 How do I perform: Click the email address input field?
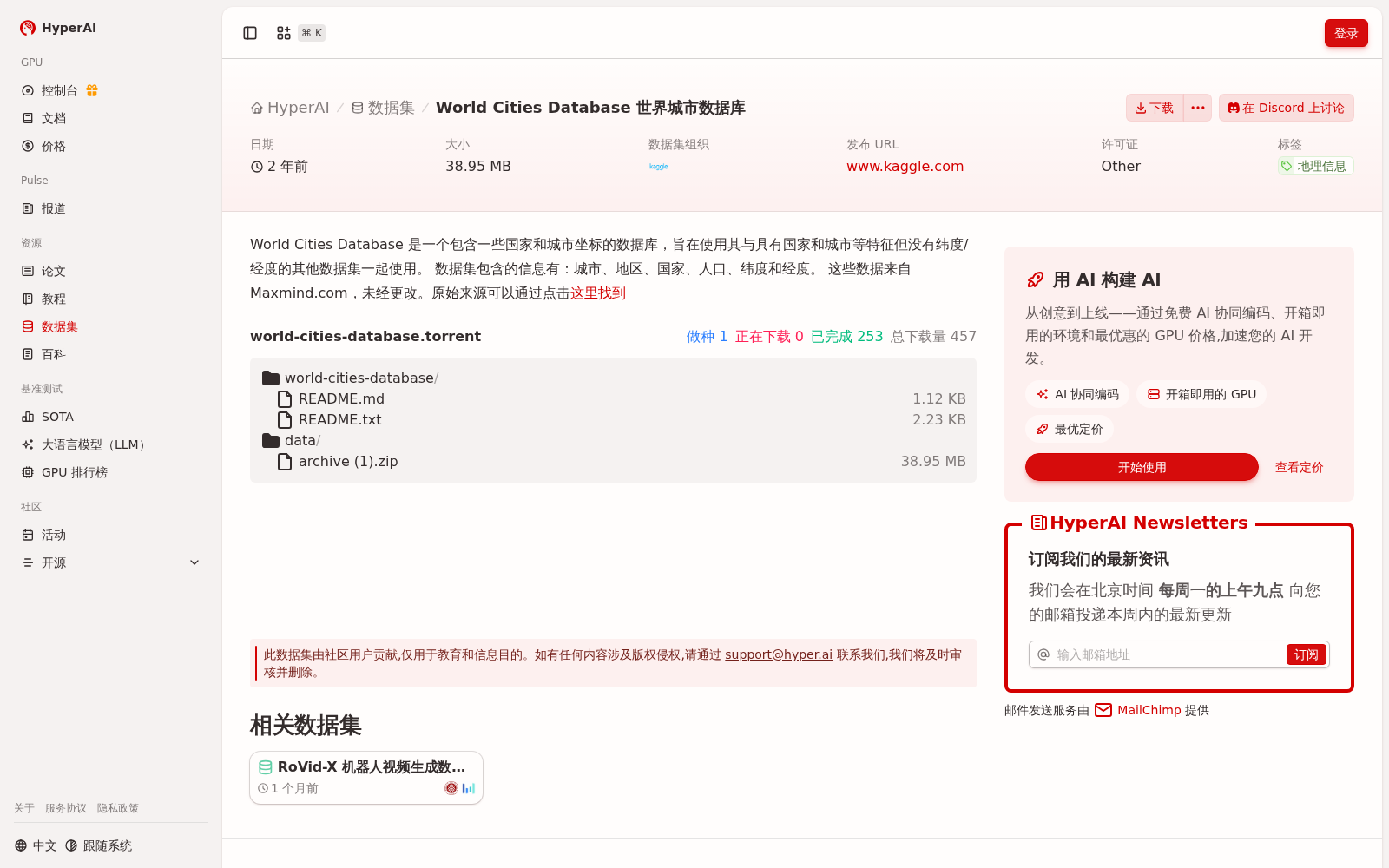pyautogui.click(x=1168, y=654)
